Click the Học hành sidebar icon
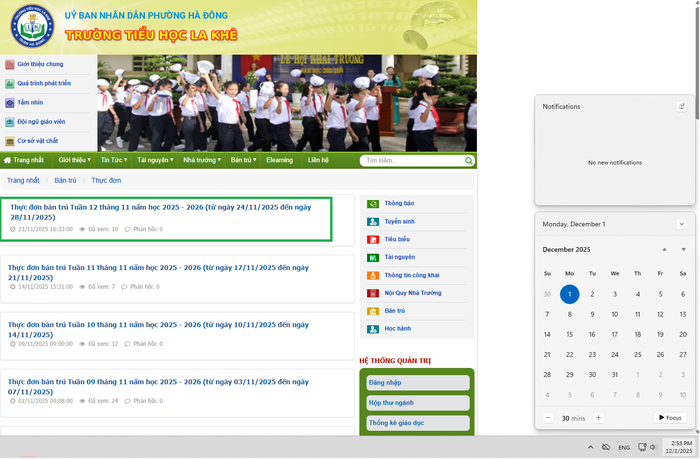 point(373,328)
